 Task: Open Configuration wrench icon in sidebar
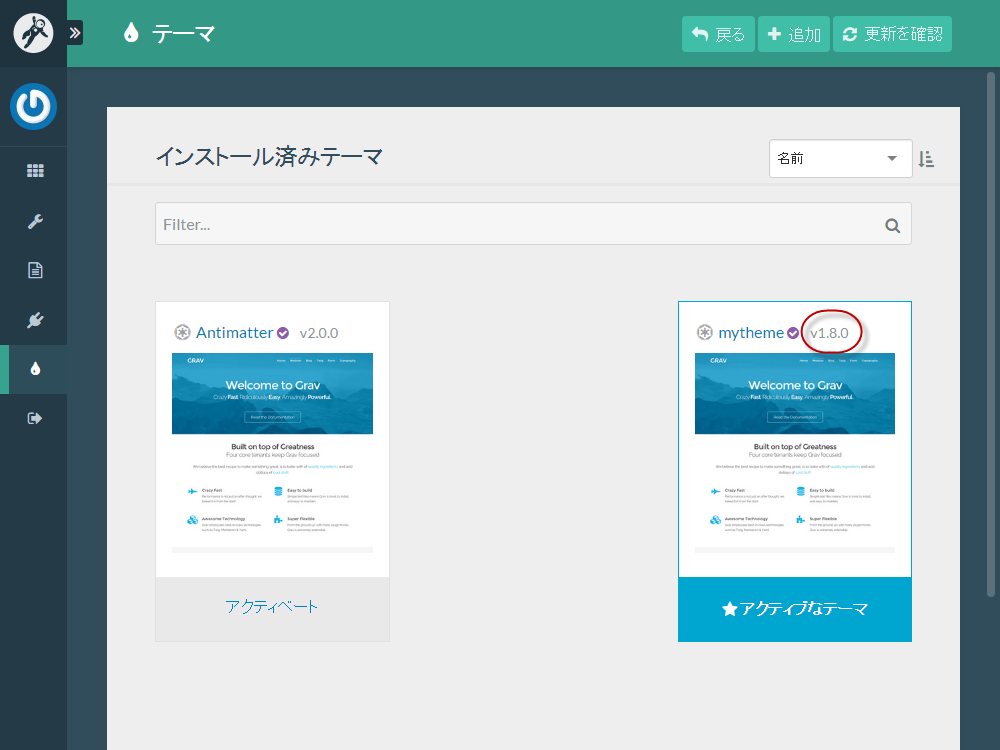[x=35, y=221]
